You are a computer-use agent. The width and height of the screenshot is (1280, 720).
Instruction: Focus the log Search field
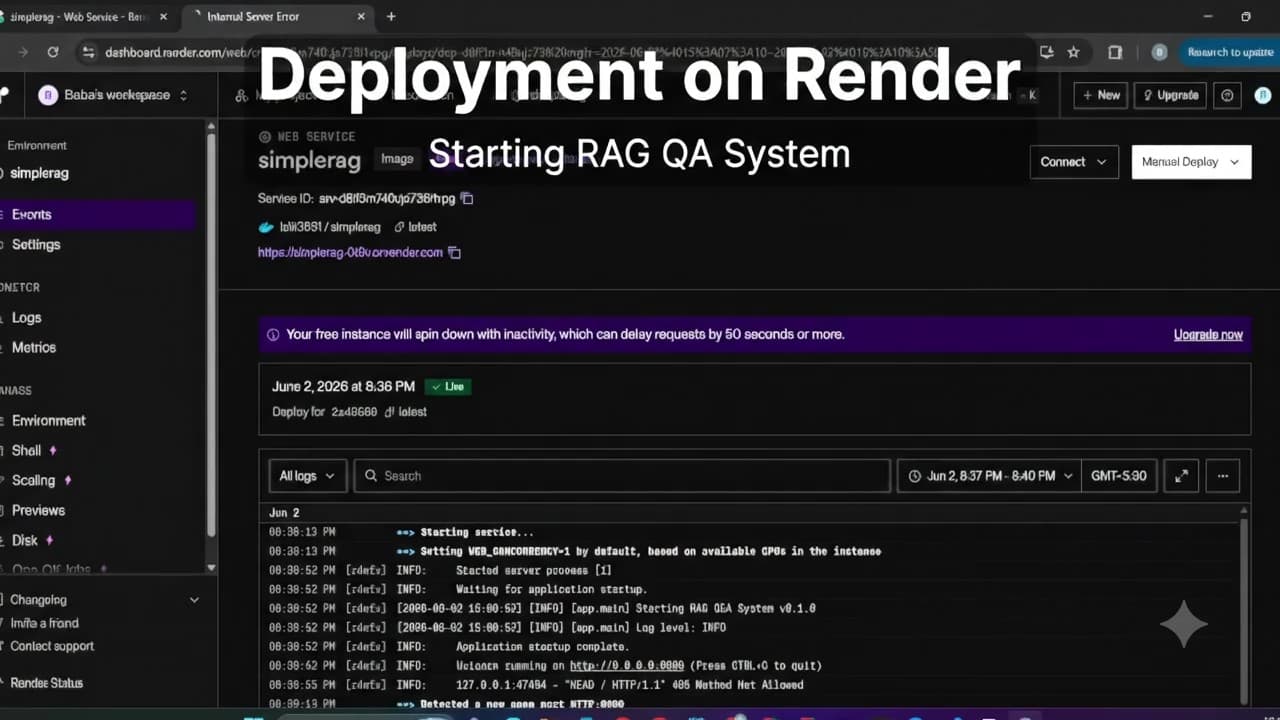pyautogui.click(x=622, y=476)
